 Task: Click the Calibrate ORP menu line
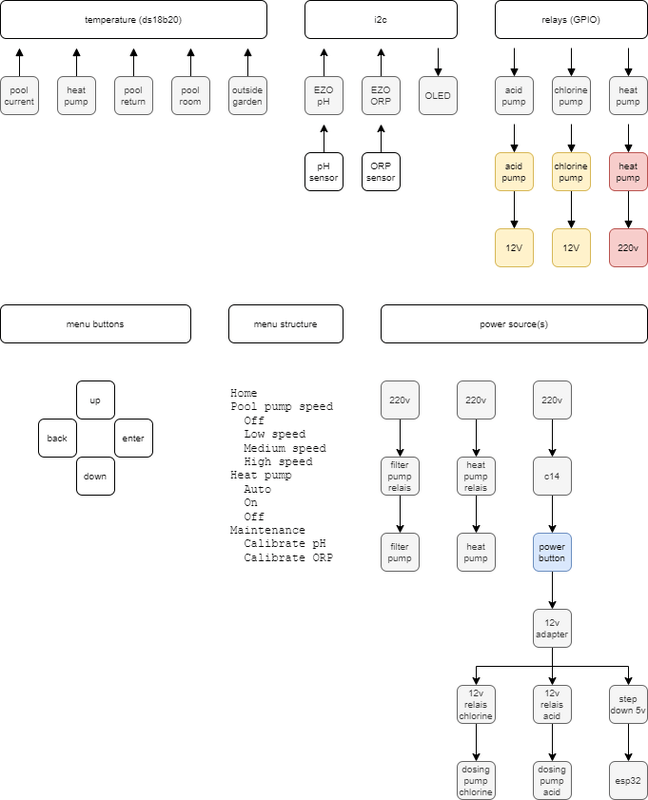pos(288,558)
